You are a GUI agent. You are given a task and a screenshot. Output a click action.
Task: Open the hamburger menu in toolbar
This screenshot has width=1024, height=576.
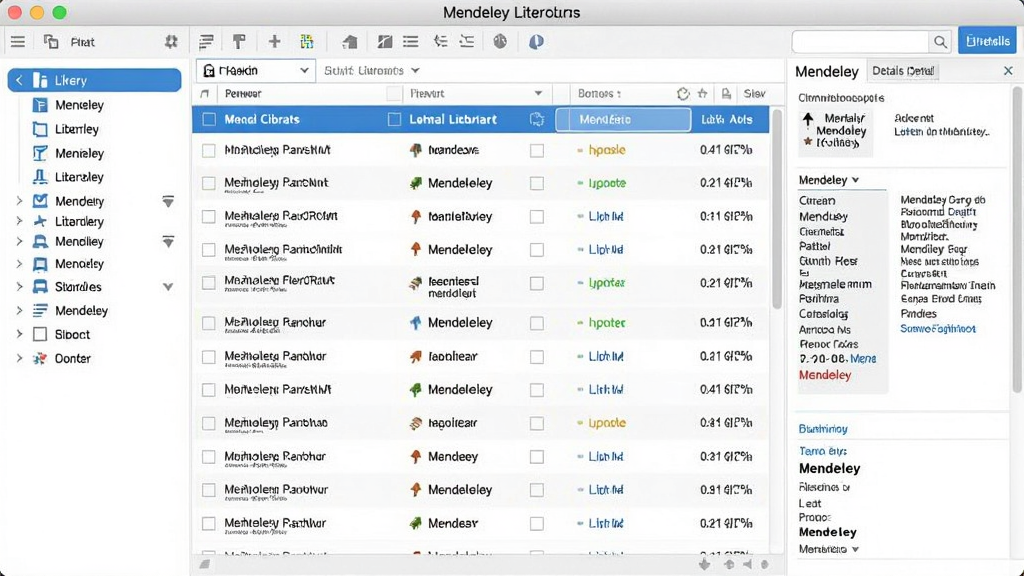click(18, 42)
